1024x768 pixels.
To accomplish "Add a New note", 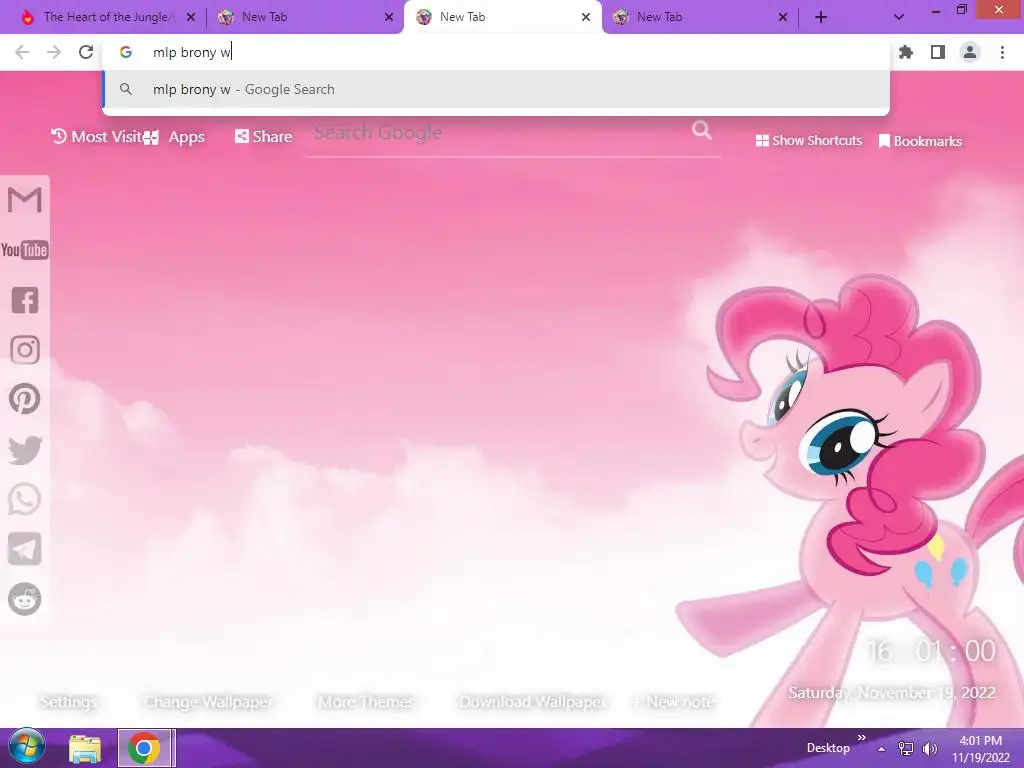I will tap(673, 702).
